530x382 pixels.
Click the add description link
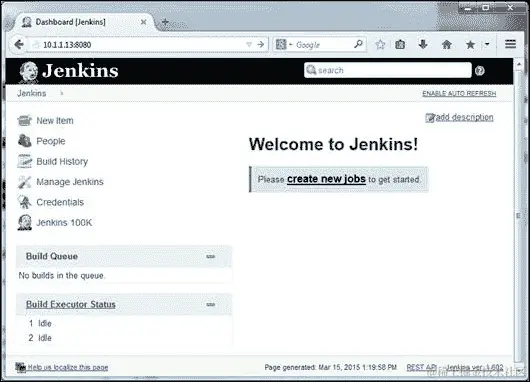[464, 117]
